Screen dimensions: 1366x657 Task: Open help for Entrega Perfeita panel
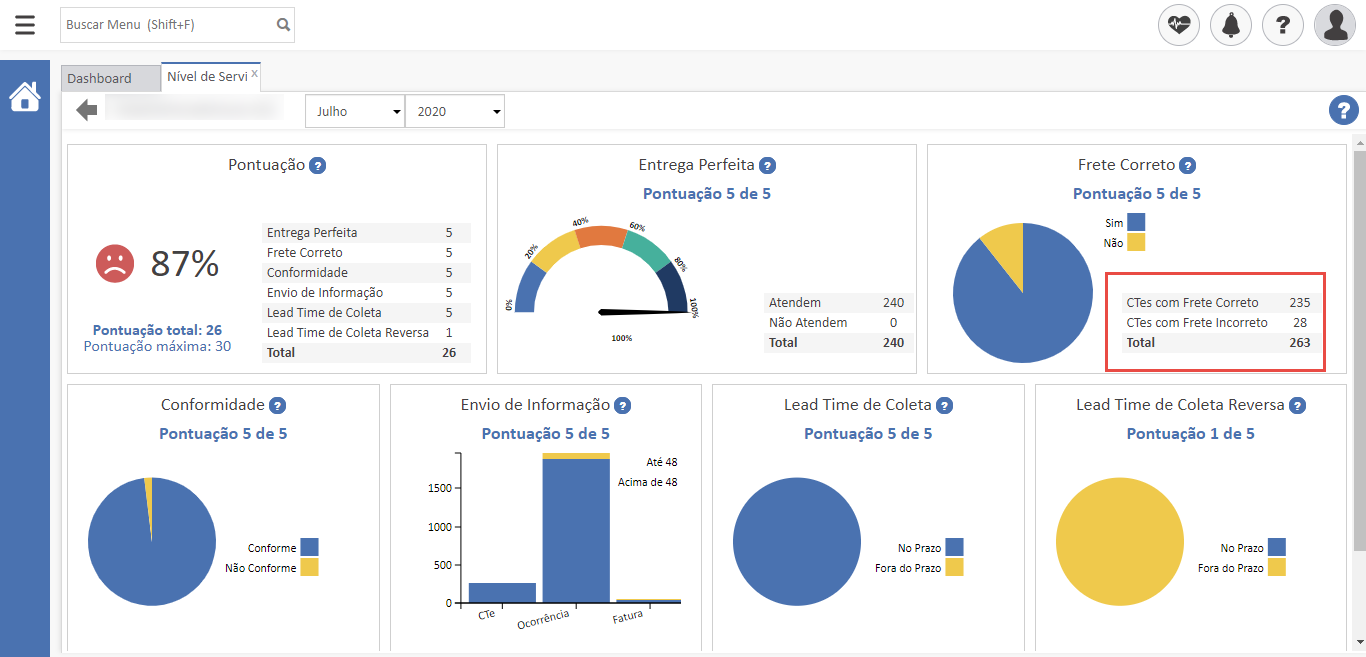point(767,166)
